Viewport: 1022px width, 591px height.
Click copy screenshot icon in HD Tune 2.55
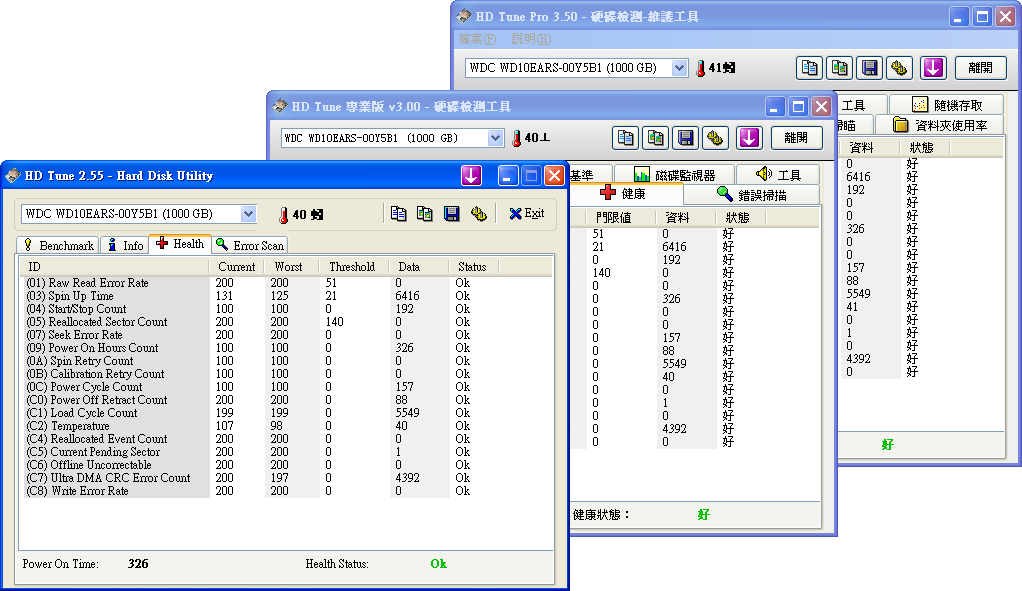(424, 213)
